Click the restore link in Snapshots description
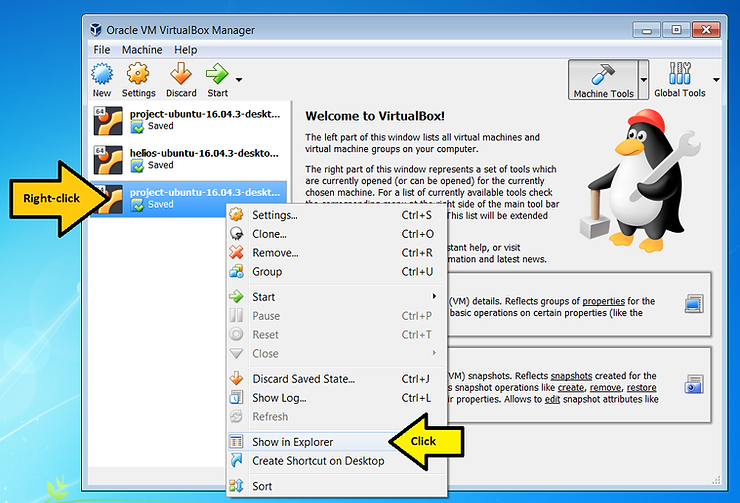 pyautogui.click(x=641, y=388)
